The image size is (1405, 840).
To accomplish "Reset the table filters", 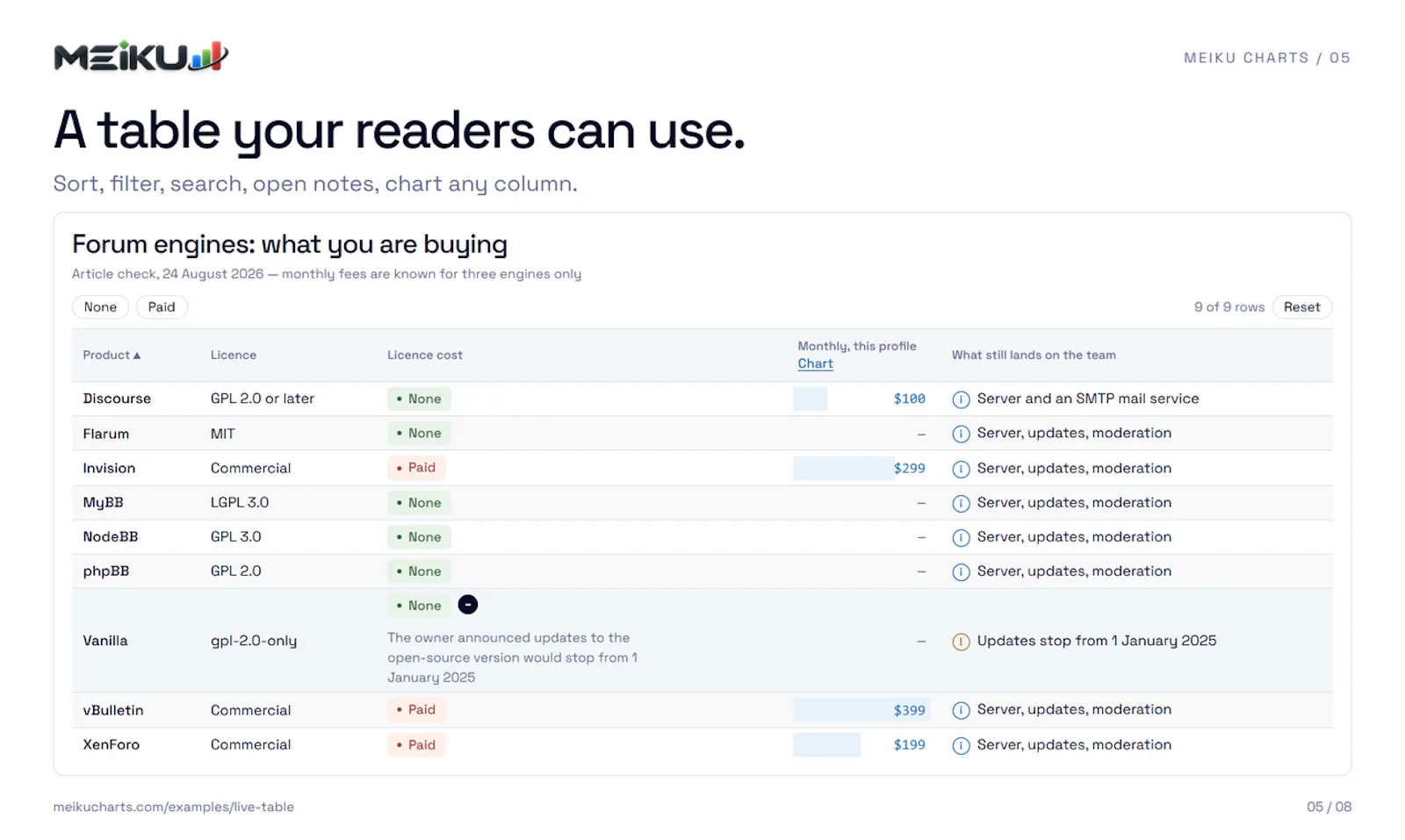I will (1301, 307).
